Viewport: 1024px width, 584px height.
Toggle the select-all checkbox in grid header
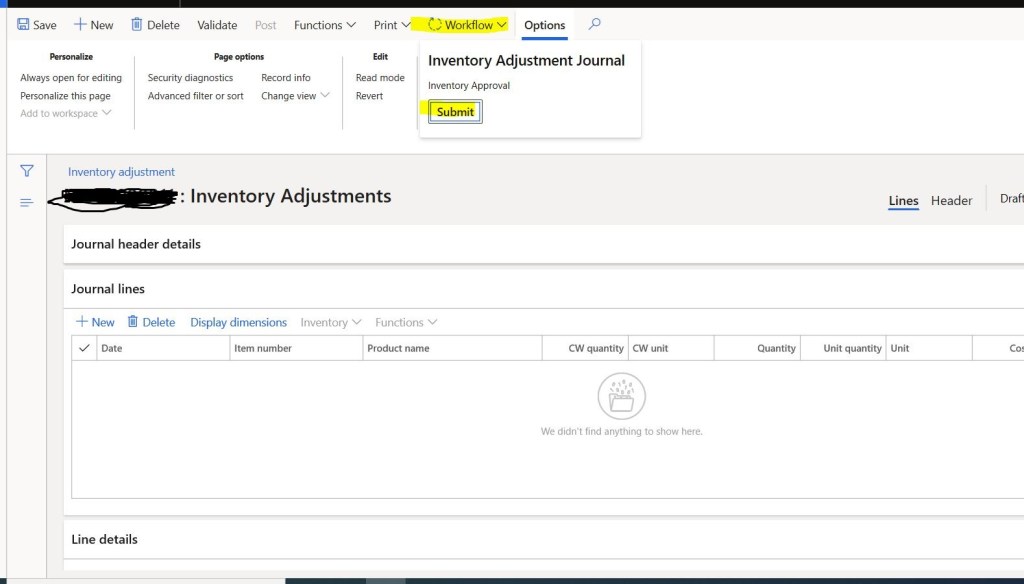click(85, 348)
